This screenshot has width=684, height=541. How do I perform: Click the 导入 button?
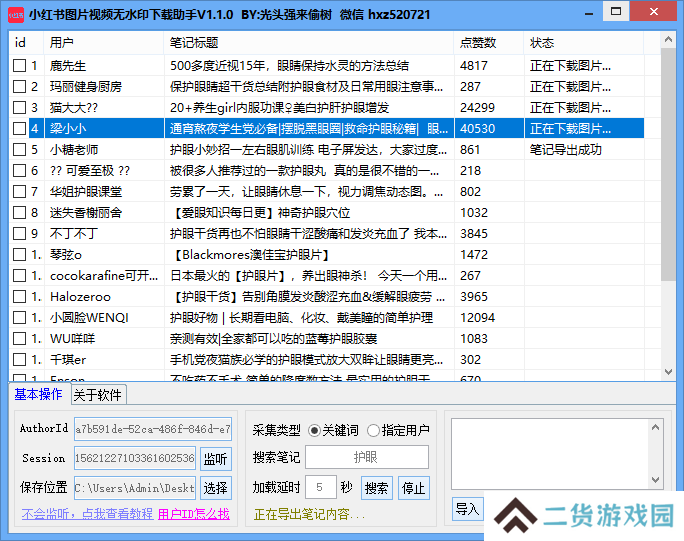click(x=467, y=509)
